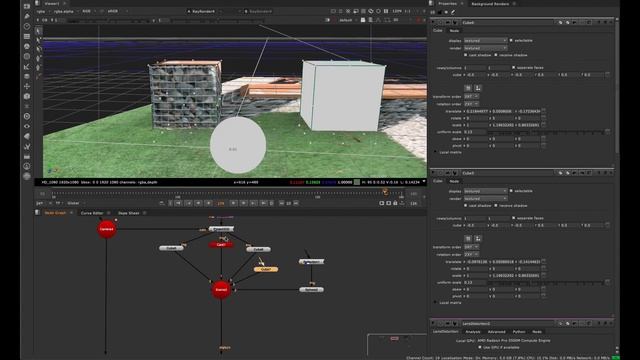Viewport: 640px width, 360px height.
Task: Toggle Use GPU if available checkbox
Action: pos(480,347)
